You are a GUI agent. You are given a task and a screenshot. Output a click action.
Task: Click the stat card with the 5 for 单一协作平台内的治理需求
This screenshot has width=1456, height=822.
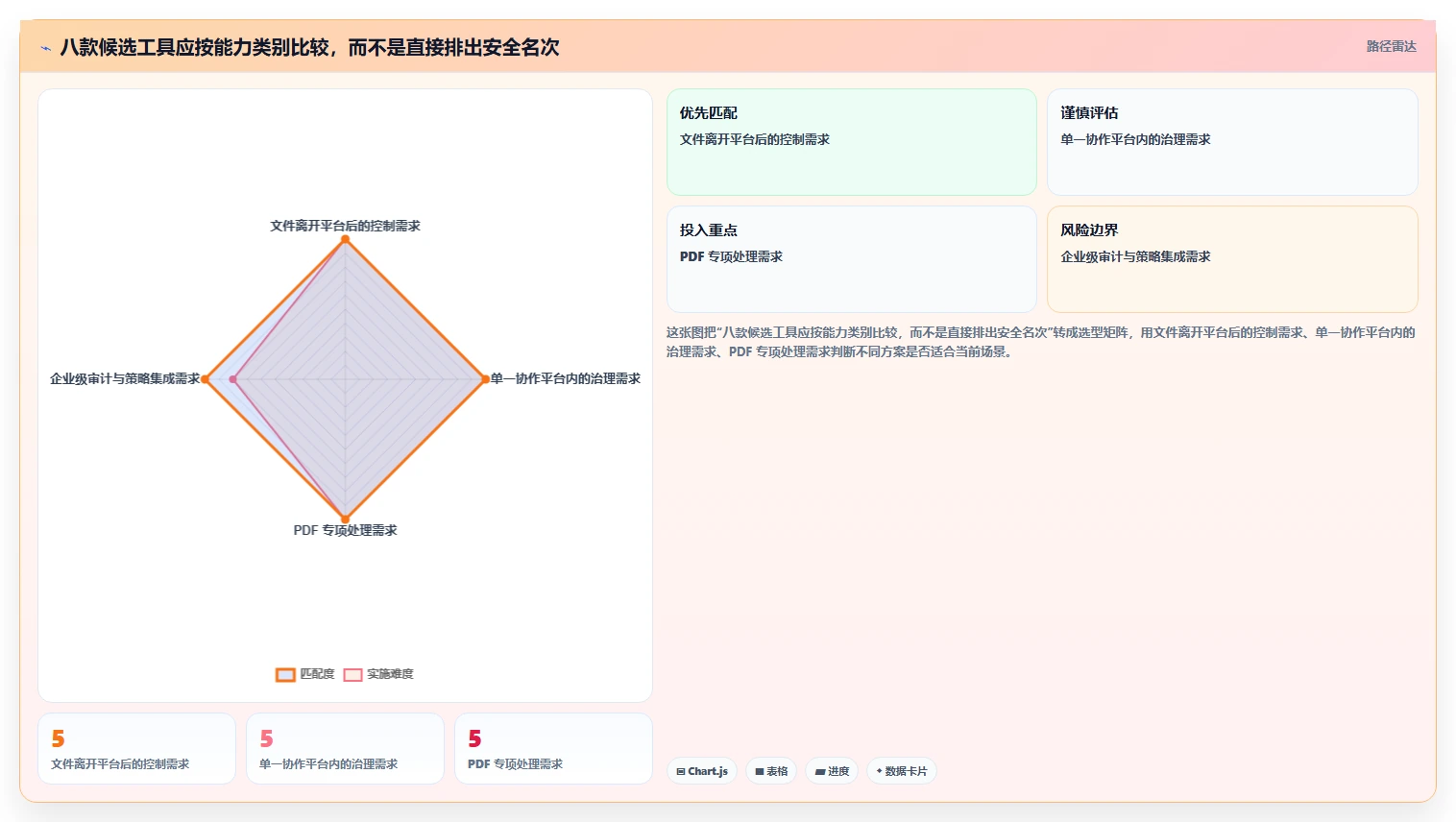pos(345,749)
